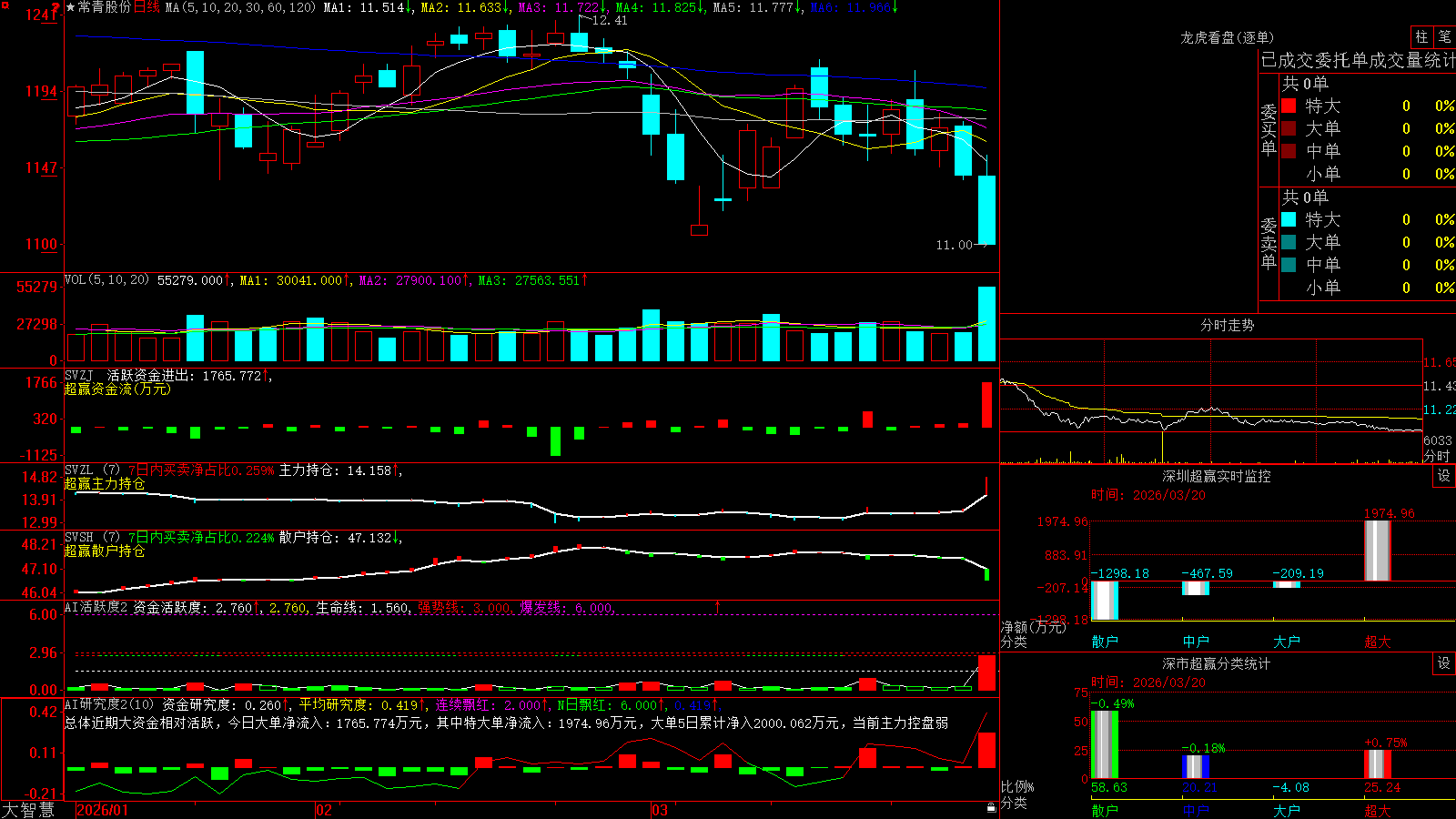Image resolution: width=1456 pixels, height=819 pixels.
Task: Click the red question mark help icon
Action: pos(56,5)
